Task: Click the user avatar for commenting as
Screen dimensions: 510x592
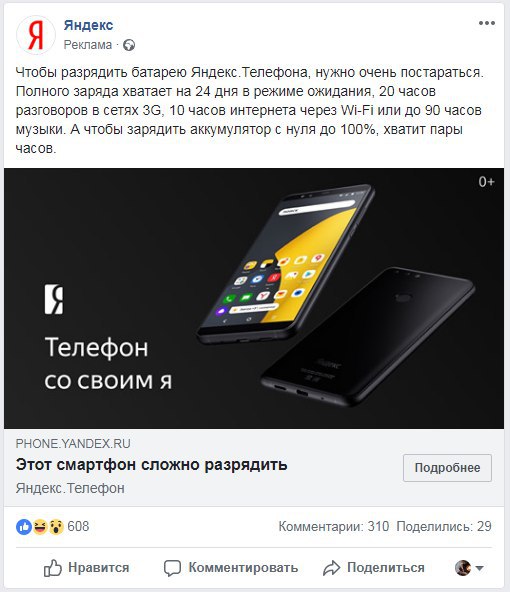Action: click(x=463, y=567)
